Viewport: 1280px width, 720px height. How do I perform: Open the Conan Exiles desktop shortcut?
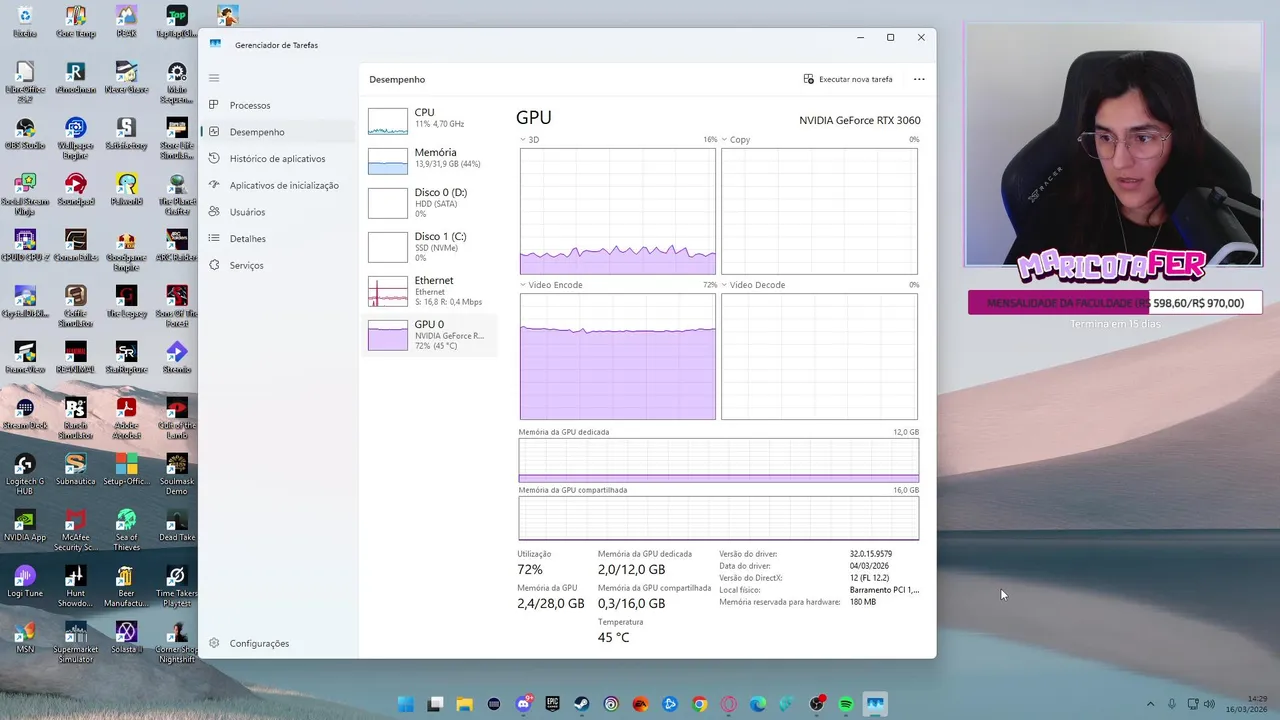[75, 246]
